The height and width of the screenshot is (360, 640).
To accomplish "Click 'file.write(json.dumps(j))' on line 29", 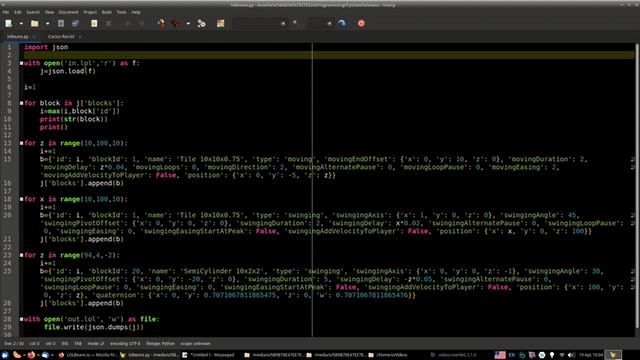I will 94,327.
